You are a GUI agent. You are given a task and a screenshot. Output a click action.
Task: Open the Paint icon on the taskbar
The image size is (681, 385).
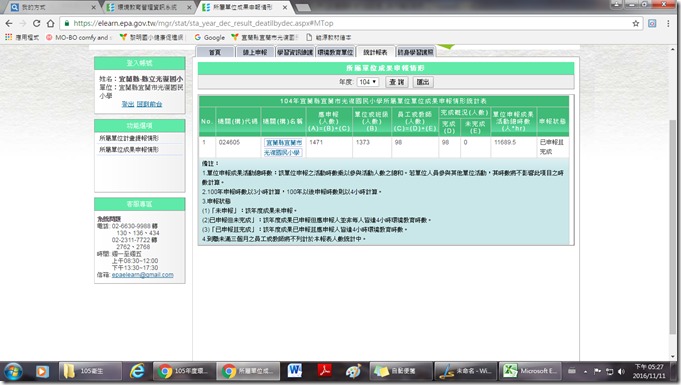tap(354, 372)
